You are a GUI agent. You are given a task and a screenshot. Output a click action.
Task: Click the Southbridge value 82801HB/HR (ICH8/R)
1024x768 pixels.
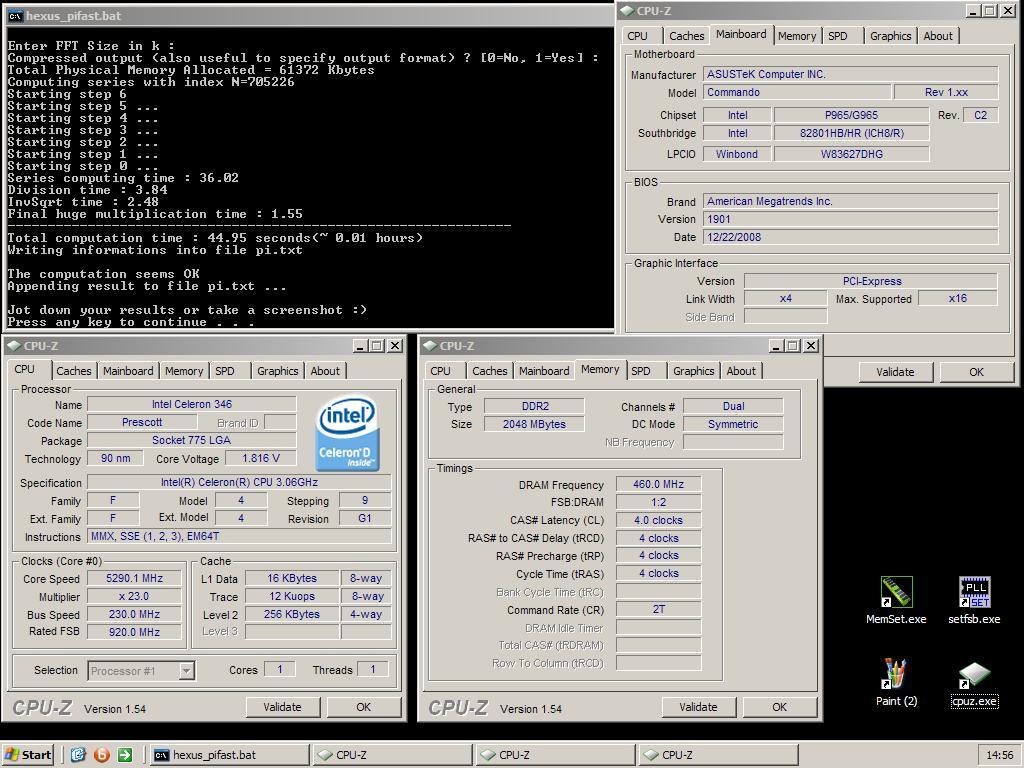tap(851, 133)
